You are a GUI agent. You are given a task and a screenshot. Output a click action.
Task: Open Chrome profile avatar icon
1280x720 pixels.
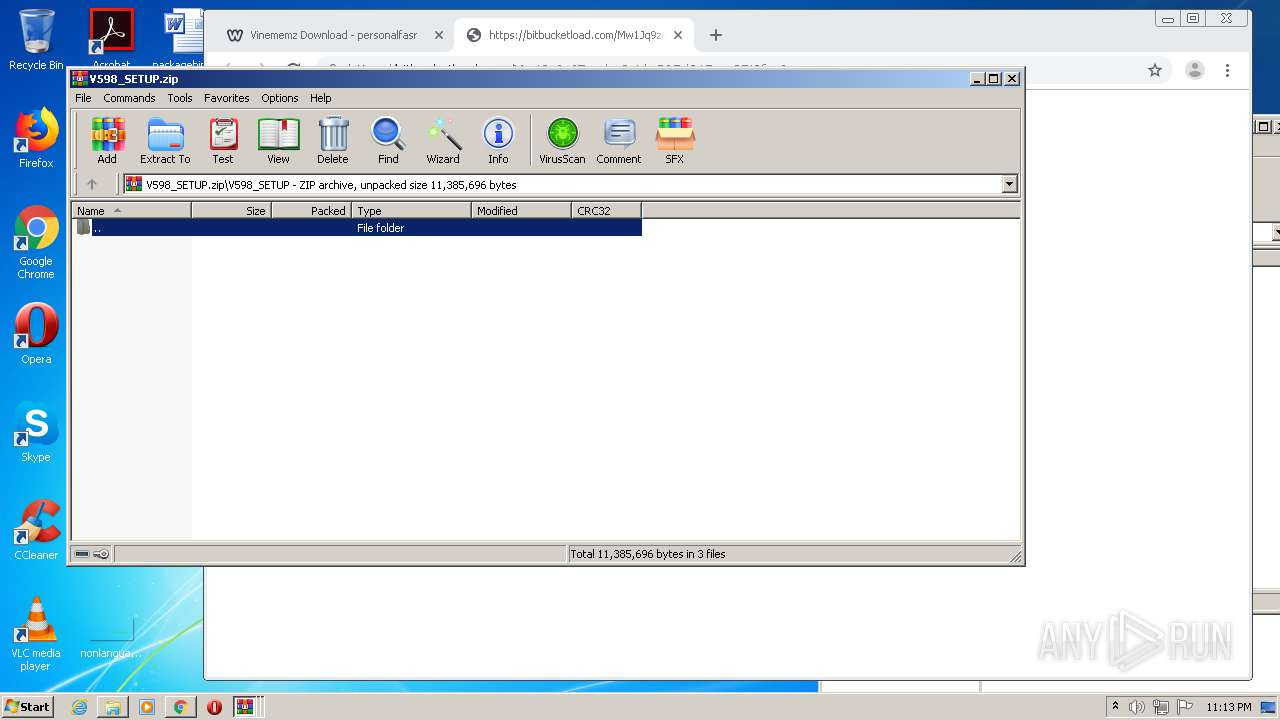point(1194,70)
